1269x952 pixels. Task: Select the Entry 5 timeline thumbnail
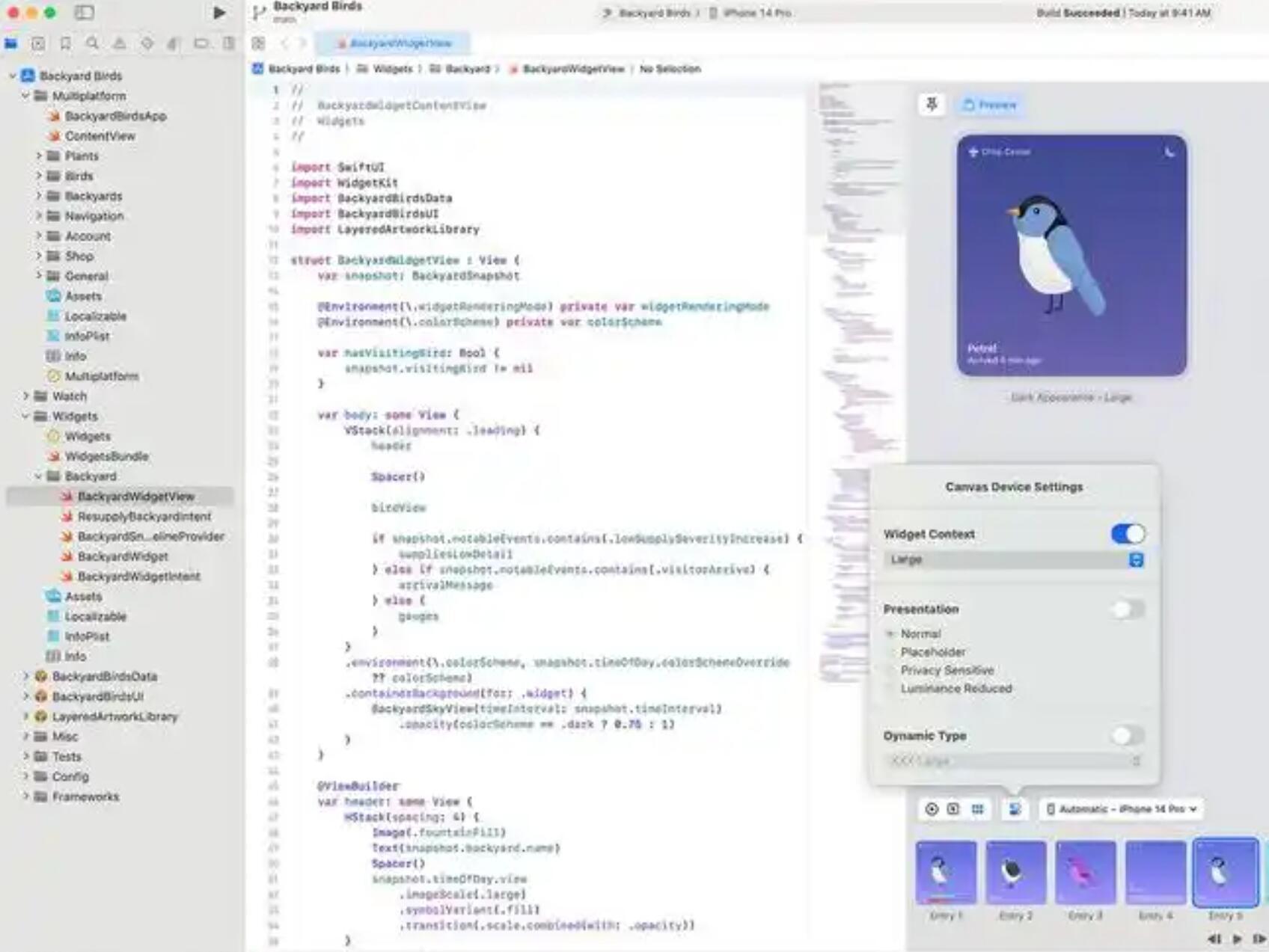point(1226,873)
